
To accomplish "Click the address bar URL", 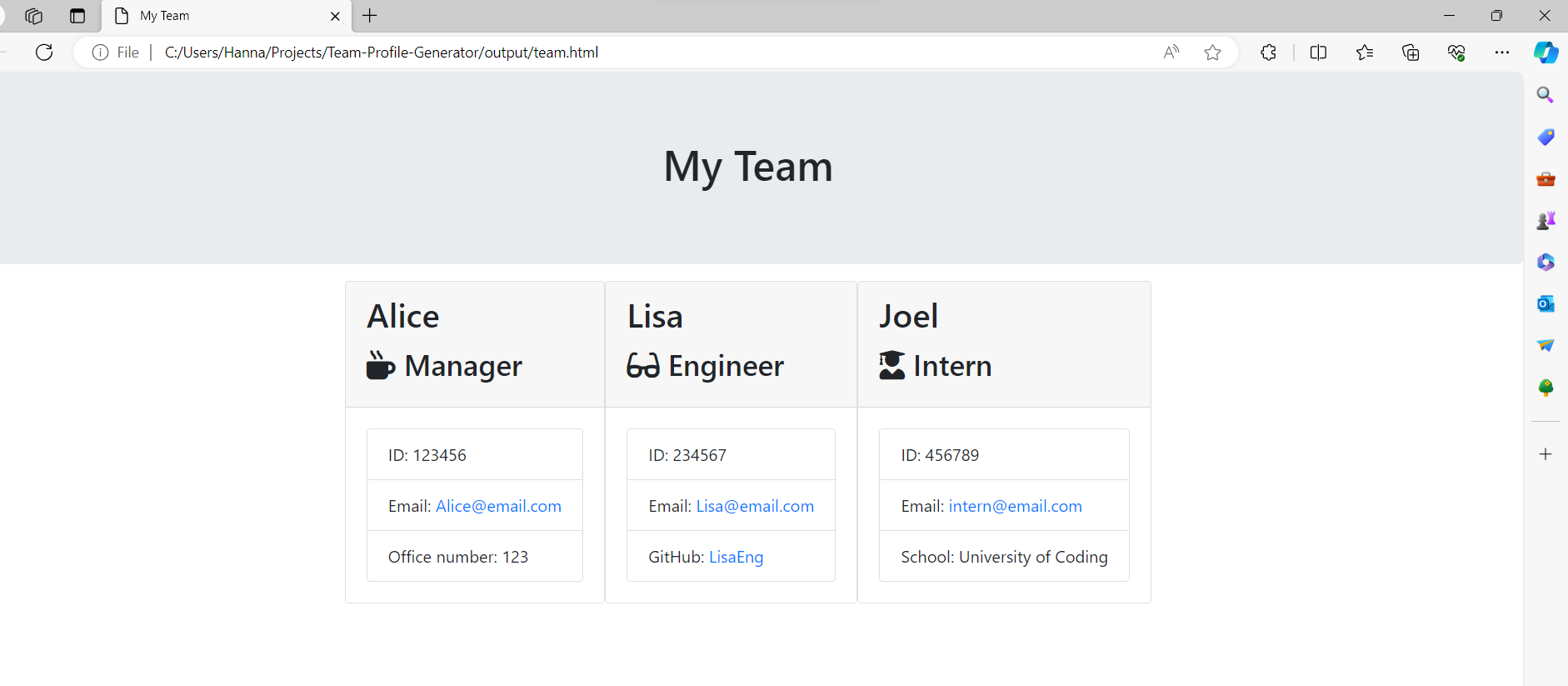I will coord(382,53).
